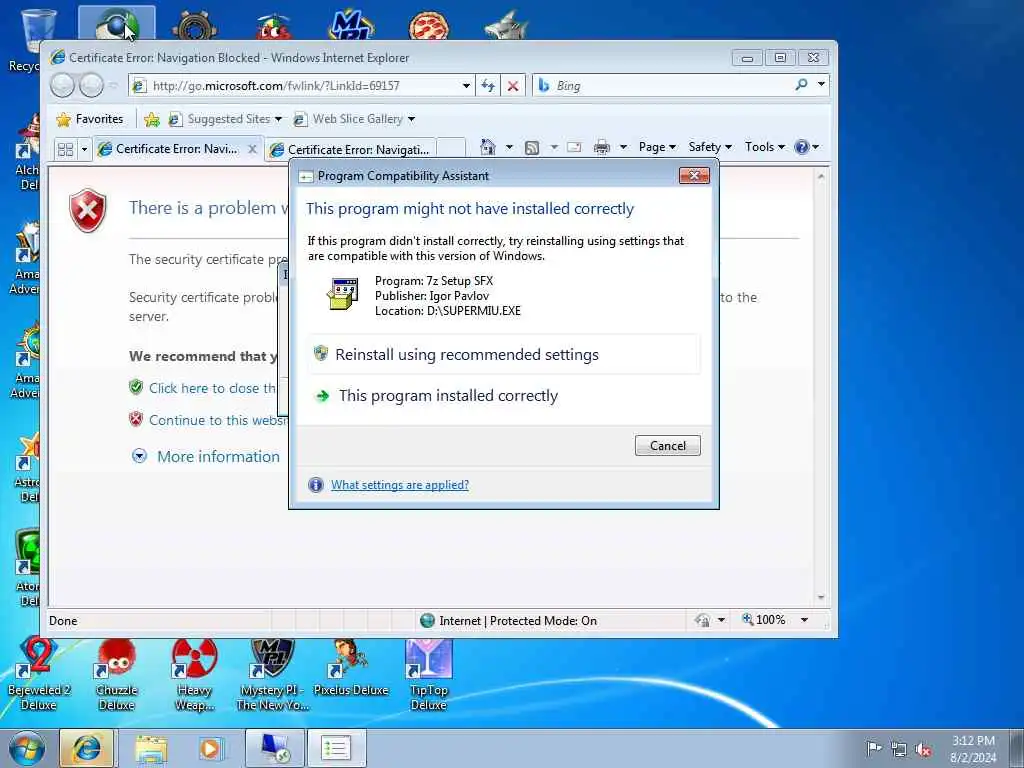Open the Print options dropdown arrow
Image resolution: width=1024 pixels, height=768 pixels.
tap(623, 147)
